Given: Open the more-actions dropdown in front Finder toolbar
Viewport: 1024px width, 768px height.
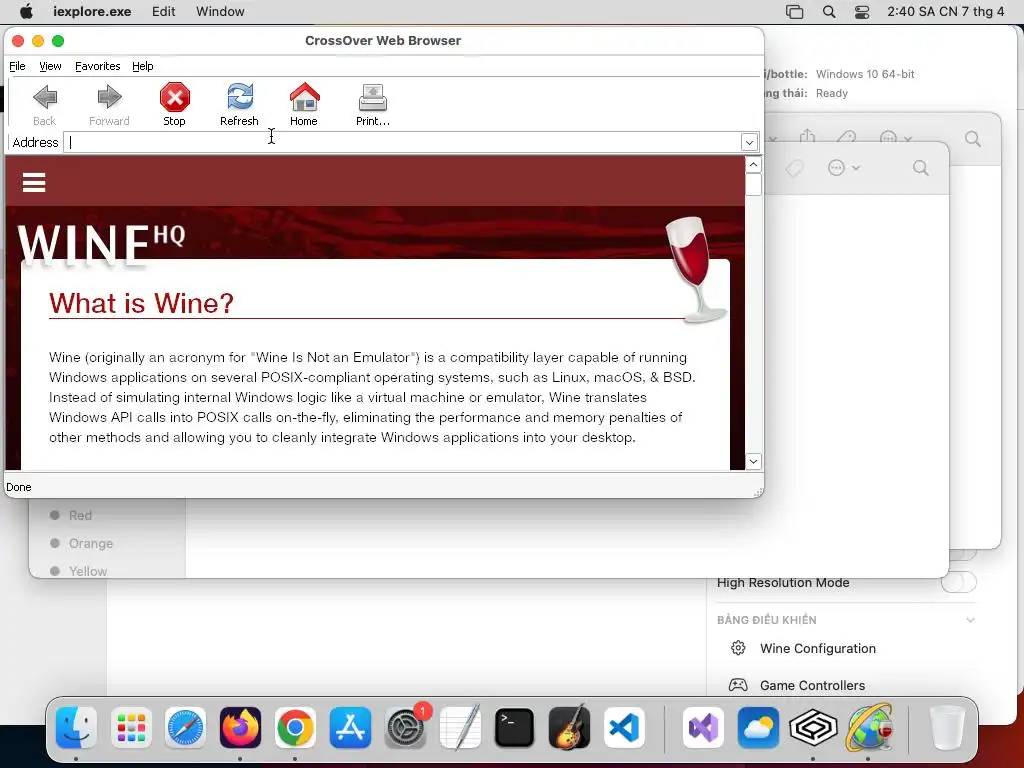Looking at the screenshot, I should pyautogui.click(x=843, y=168).
